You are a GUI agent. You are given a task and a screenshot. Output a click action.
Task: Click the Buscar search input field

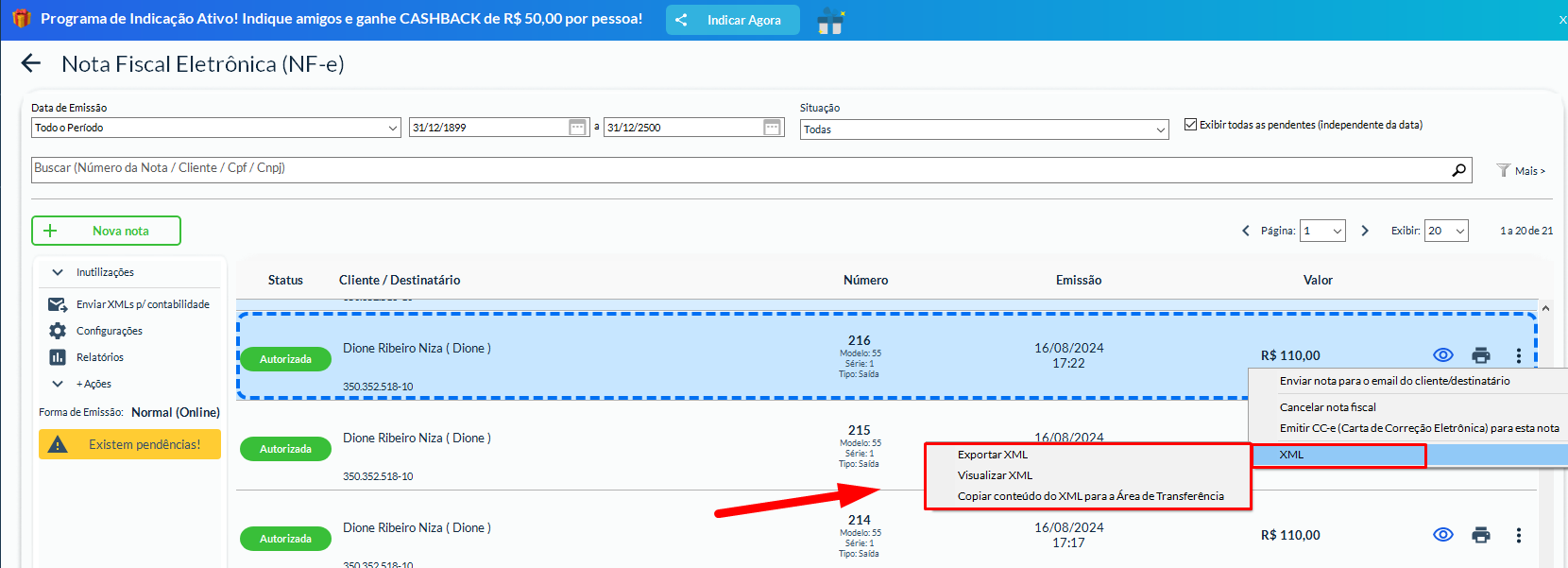(737, 169)
